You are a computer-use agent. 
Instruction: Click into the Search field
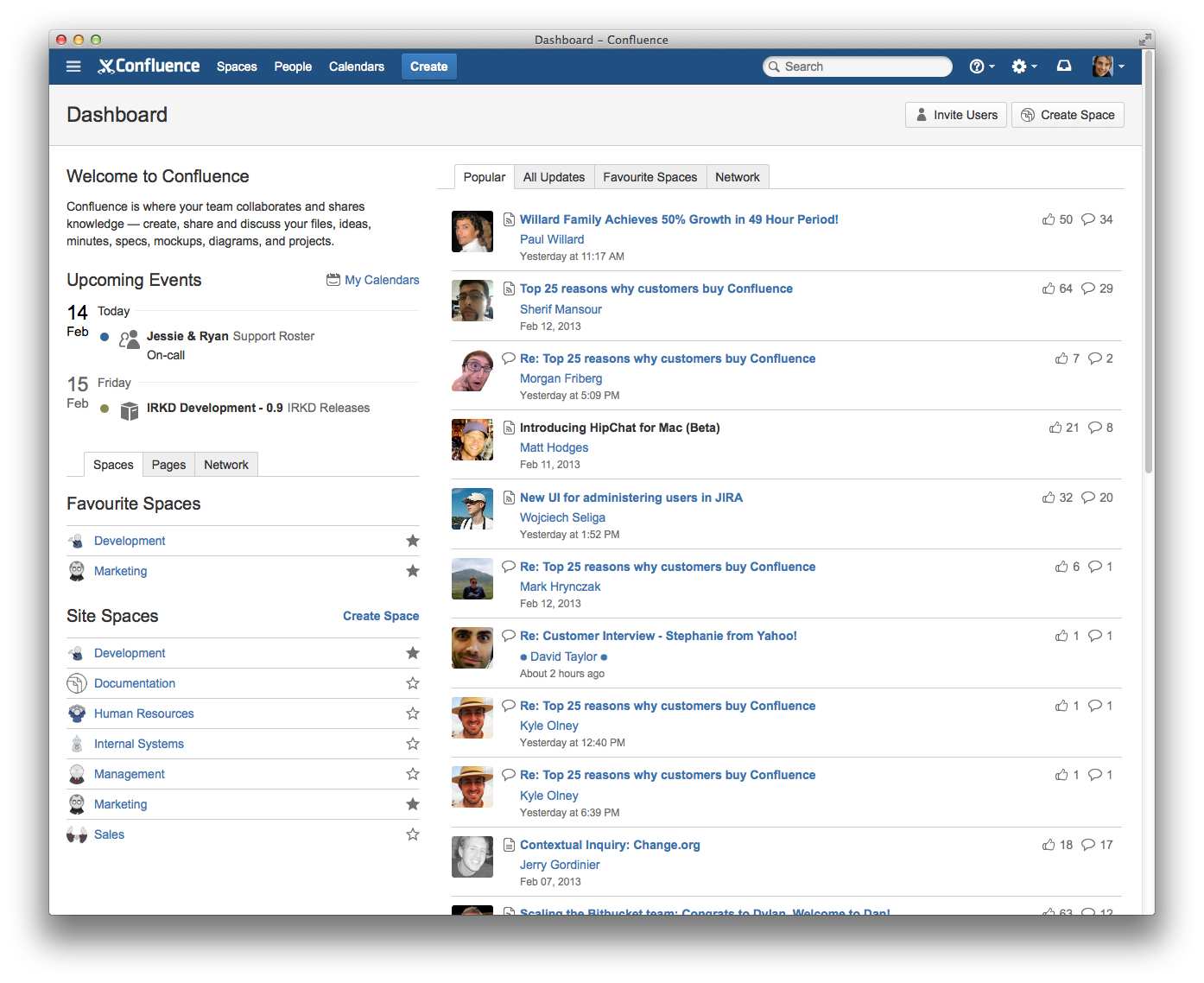pos(858,67)
